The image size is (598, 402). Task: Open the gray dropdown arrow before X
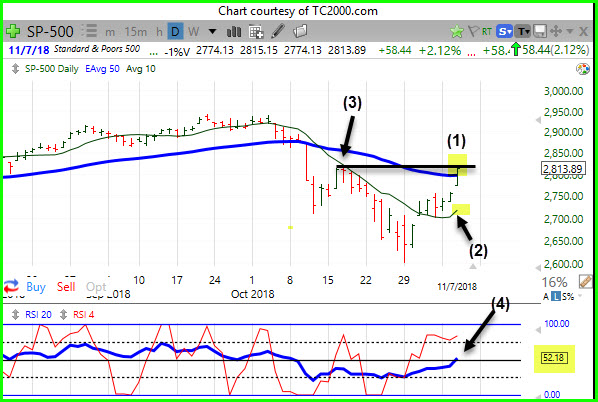coord(570,31)
